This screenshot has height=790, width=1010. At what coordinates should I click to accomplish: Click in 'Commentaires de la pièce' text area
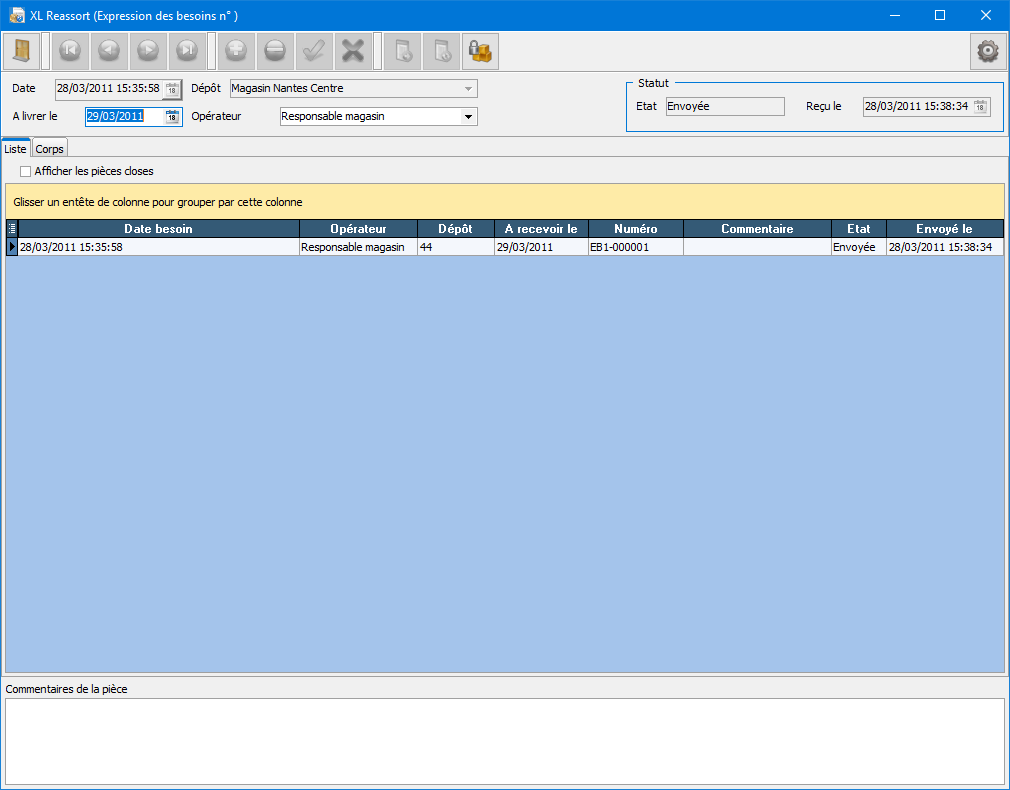504,740
